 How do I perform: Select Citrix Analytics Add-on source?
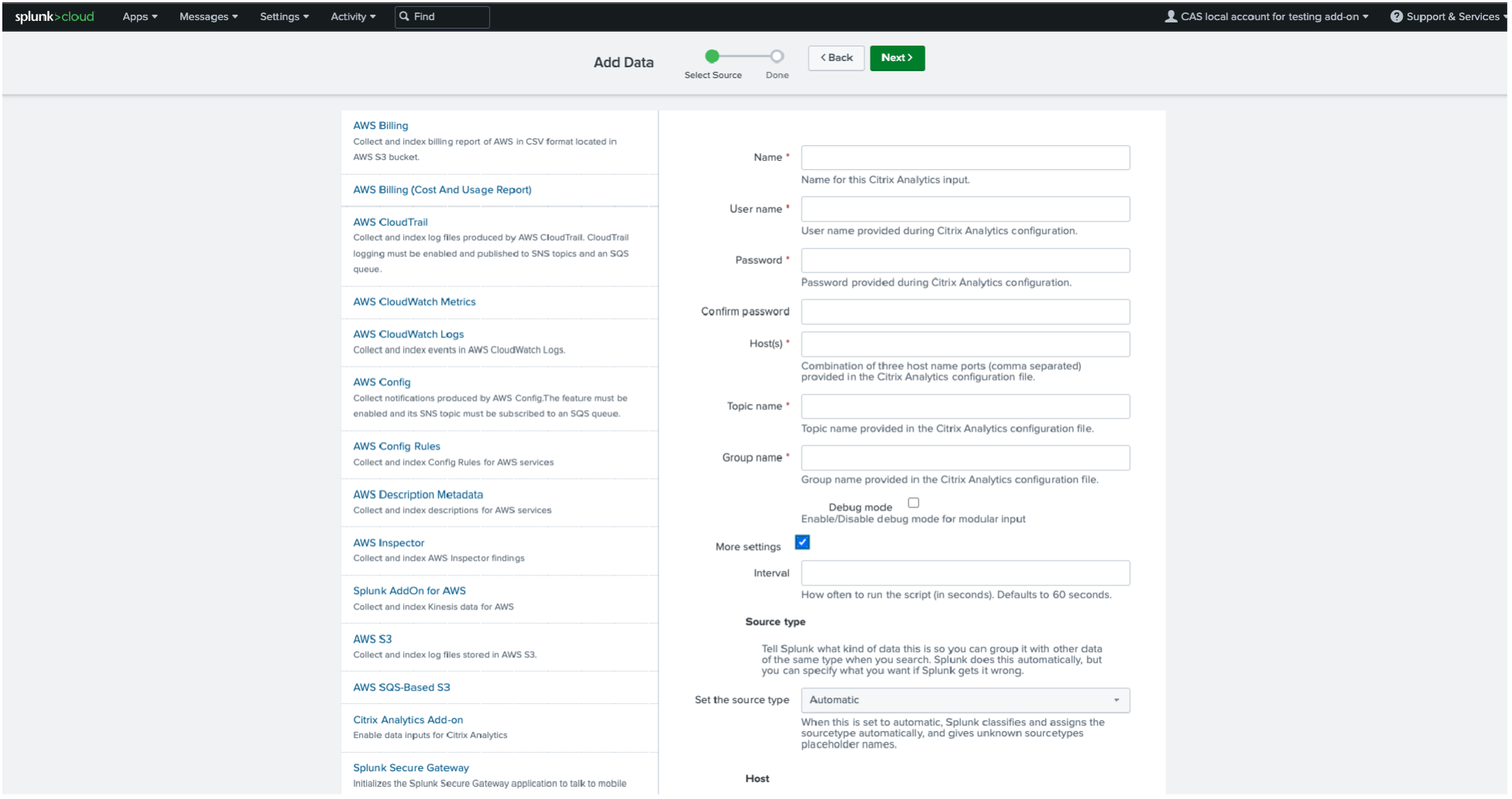(x=408, y=719)
